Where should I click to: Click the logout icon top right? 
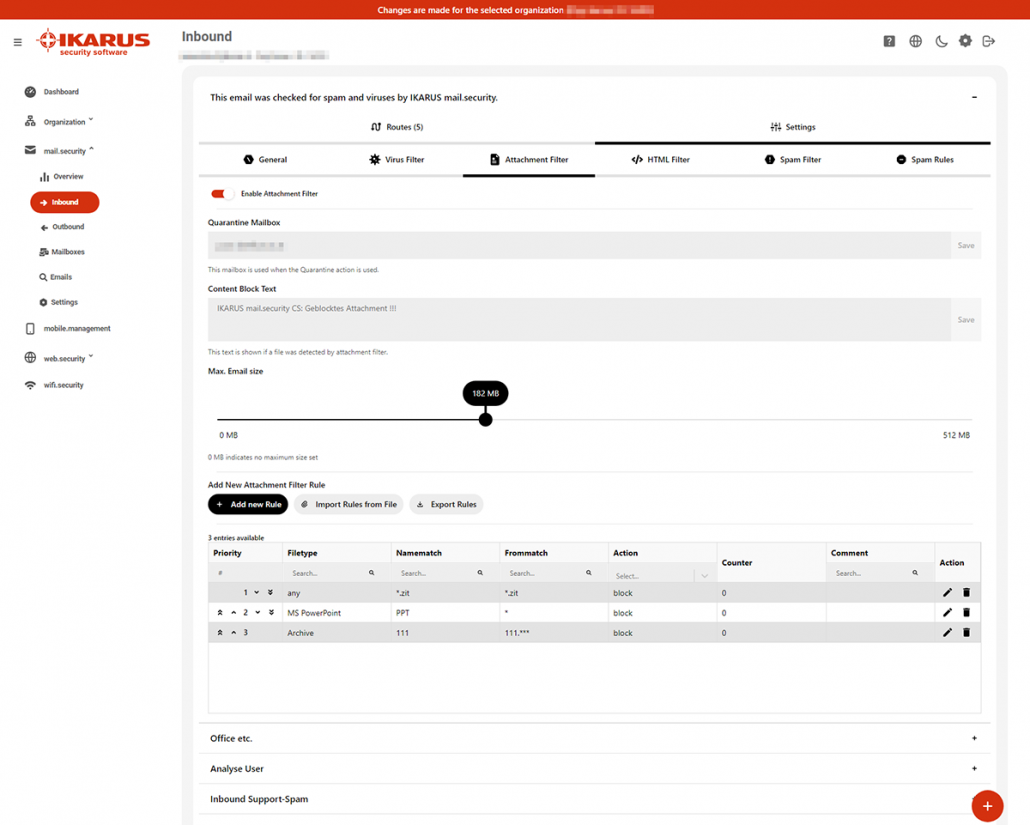(x=990, y=41)
